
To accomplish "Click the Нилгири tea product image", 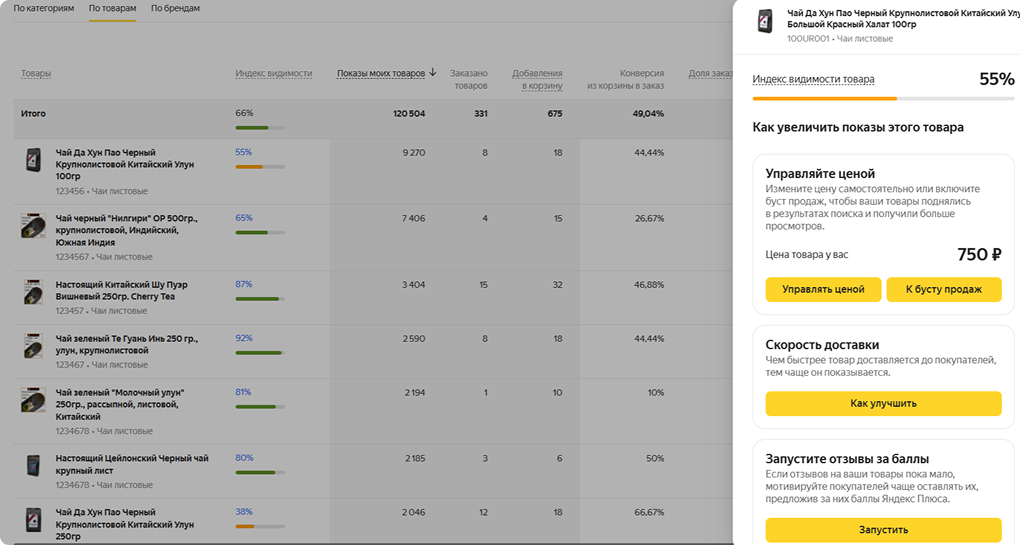I will click(34, 226).
